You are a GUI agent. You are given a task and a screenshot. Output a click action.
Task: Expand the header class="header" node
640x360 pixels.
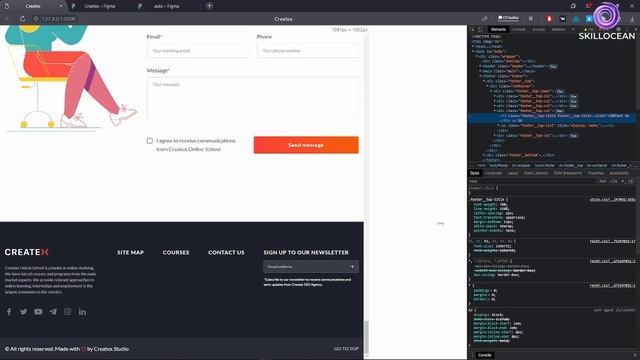click(x=480, y=66)
